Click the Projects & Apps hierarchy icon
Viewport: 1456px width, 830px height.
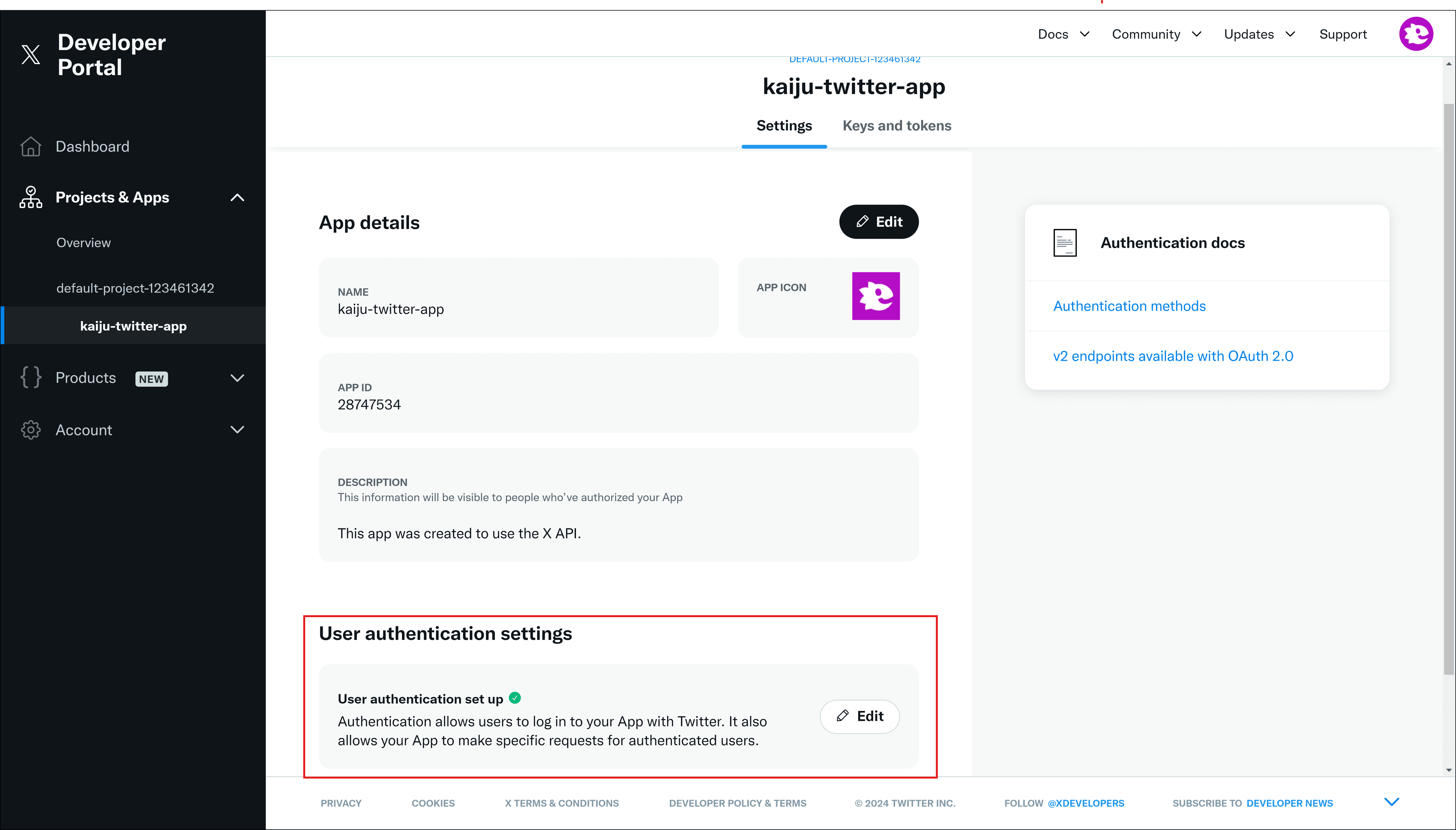[31, 197]
